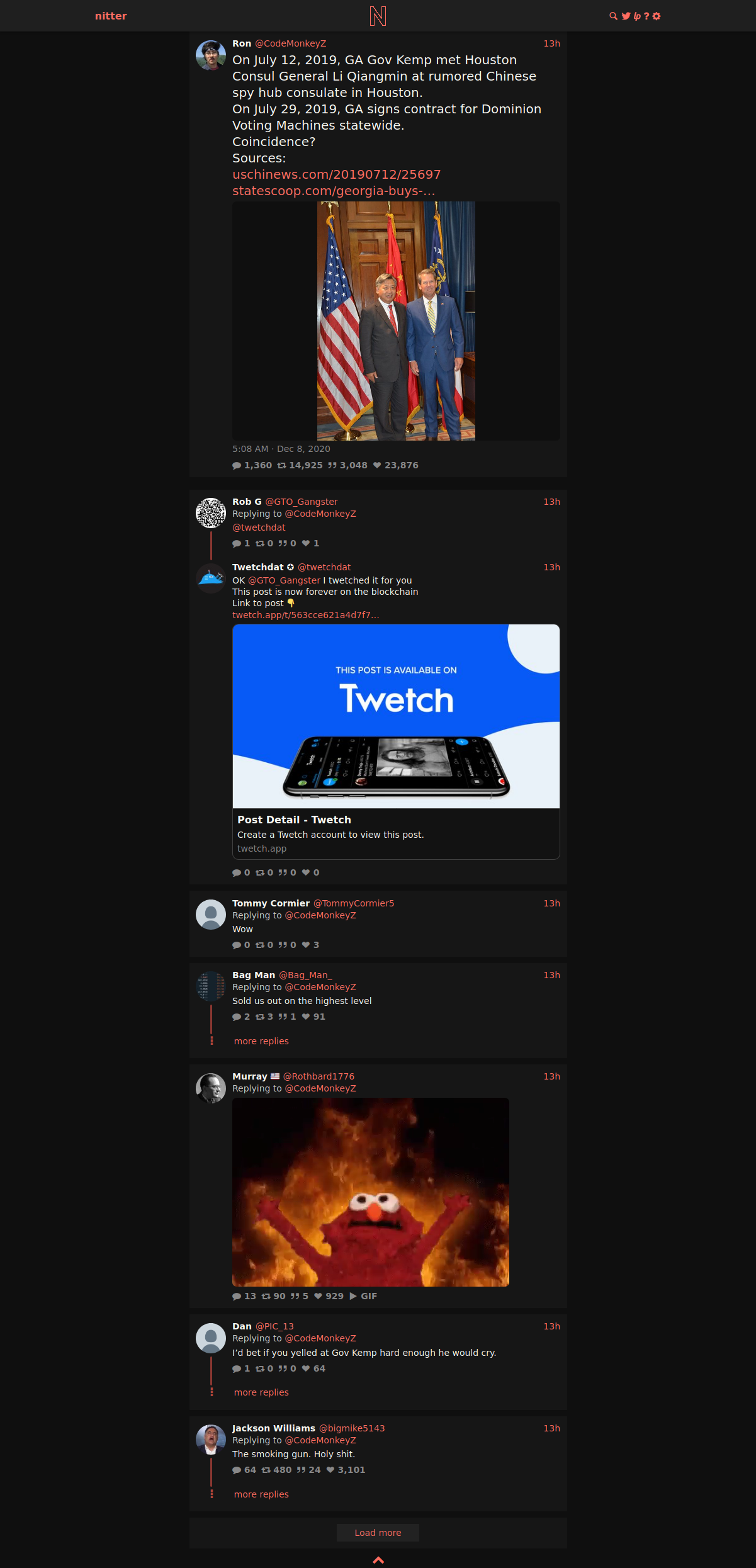Open the Rob G display name
This screenshot has width=756, height=1568.
[x=247, y=502]
